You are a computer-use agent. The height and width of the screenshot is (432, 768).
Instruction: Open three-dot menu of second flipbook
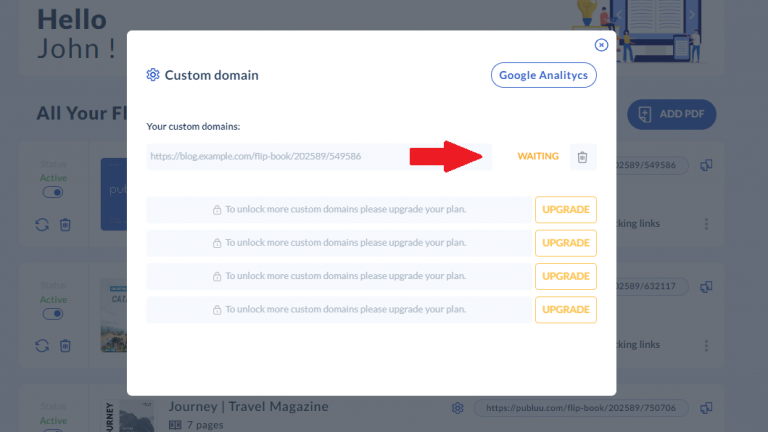coord(706,345)
